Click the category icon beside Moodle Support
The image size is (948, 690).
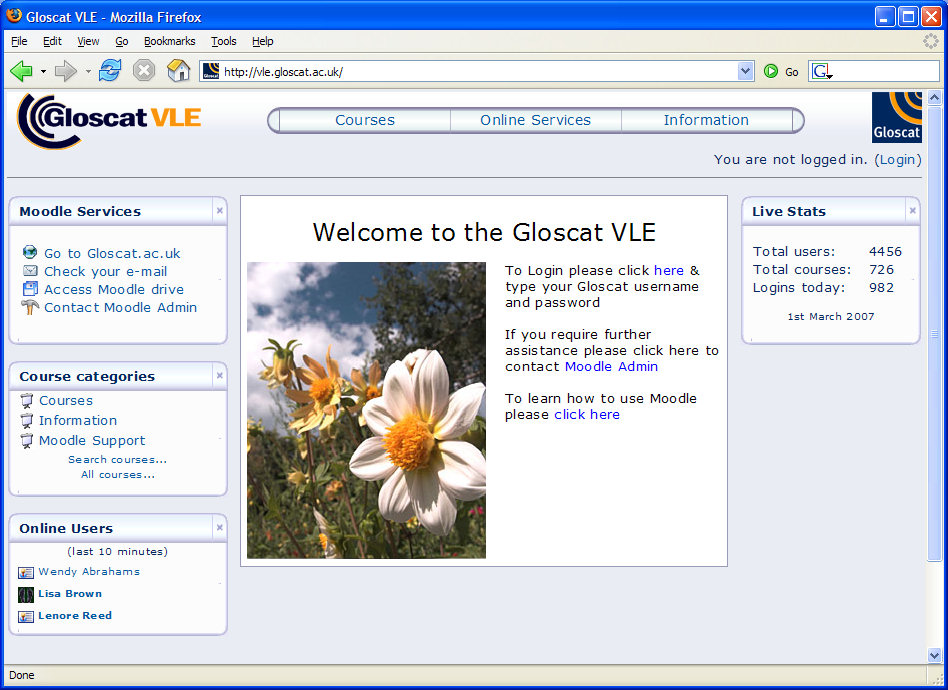(27, 440)
